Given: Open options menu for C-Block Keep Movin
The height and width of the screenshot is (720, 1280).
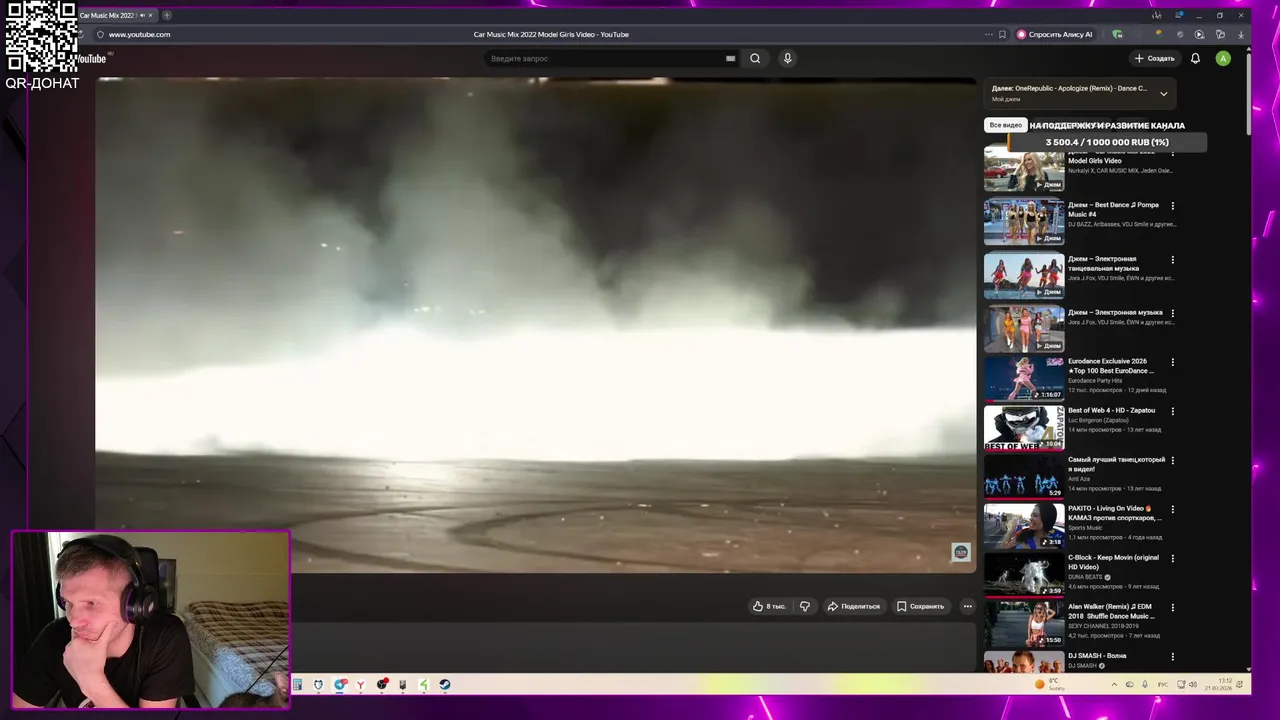Looking at the screenshot, I should 1173,558.
